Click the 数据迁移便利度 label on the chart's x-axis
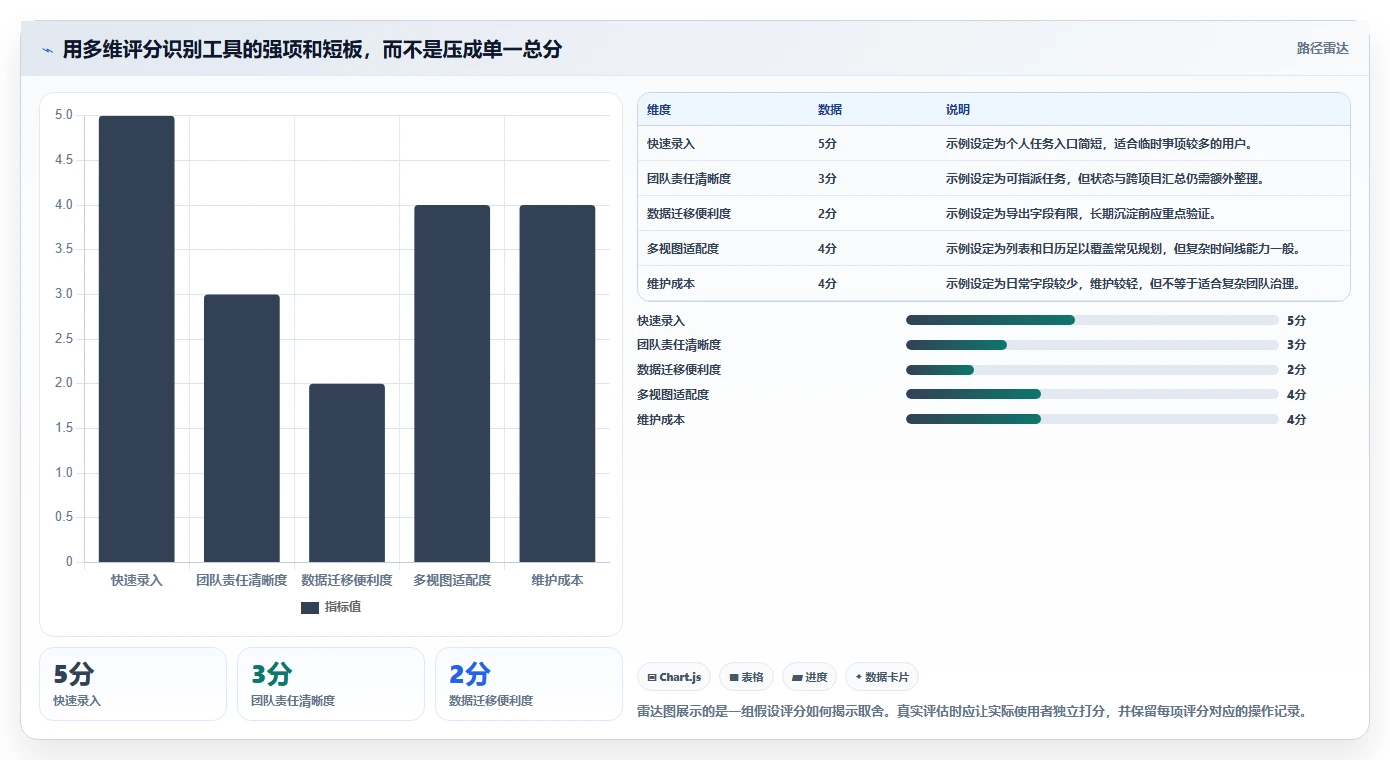This screenshot has height=760, width=1390. [346, 580]
